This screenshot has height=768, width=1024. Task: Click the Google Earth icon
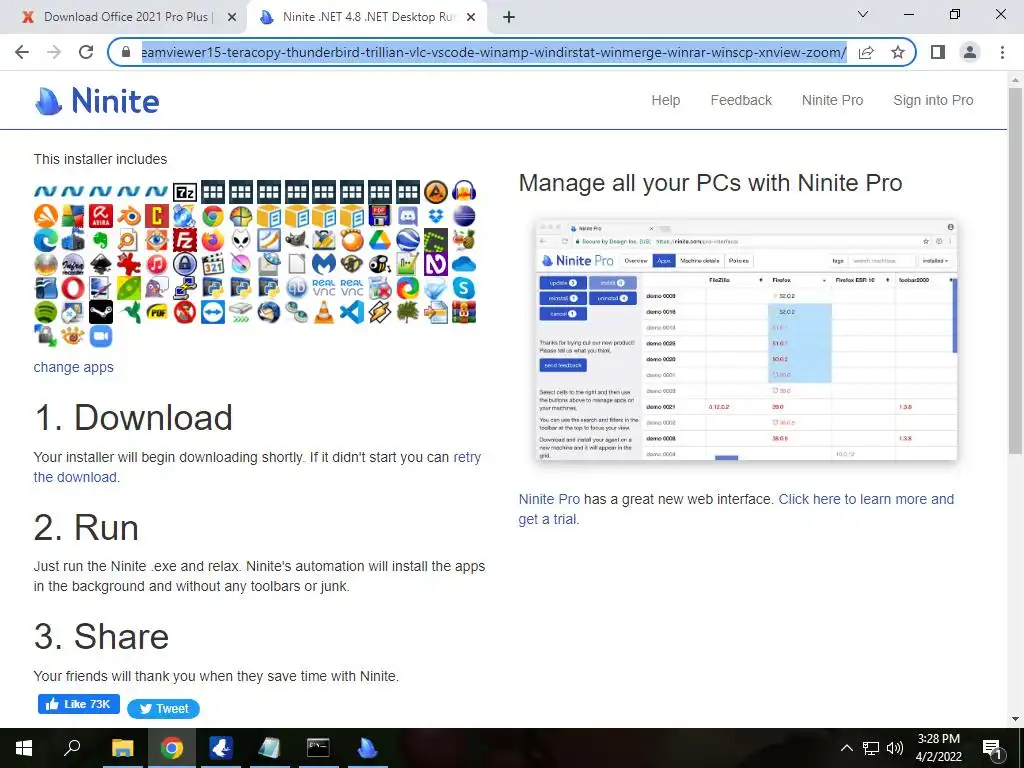tap(408, 240)
